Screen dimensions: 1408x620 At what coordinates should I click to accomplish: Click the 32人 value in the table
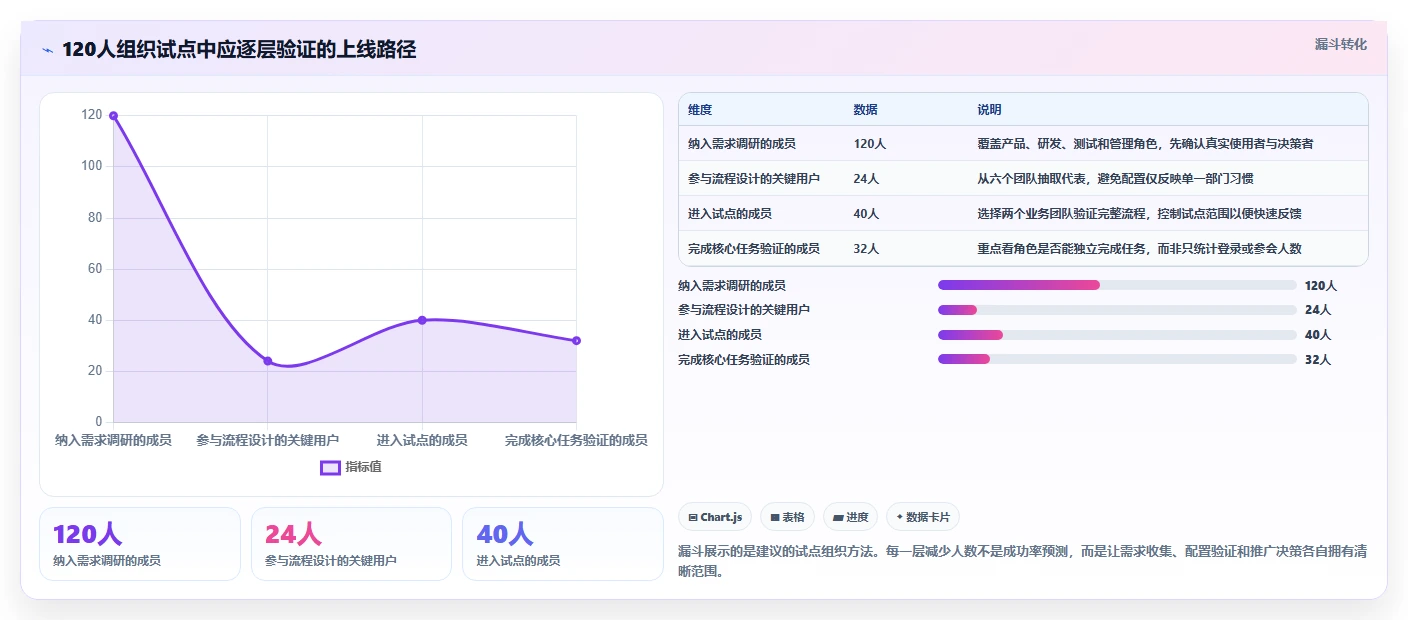tap(866, 249)
